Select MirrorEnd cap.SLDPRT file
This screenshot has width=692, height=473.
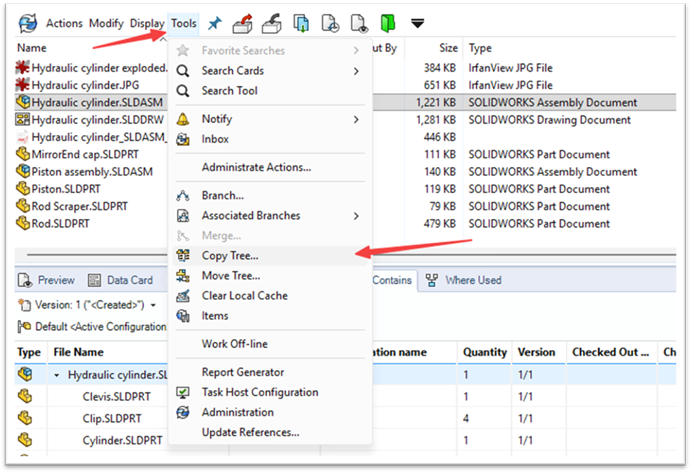[85, 154]
